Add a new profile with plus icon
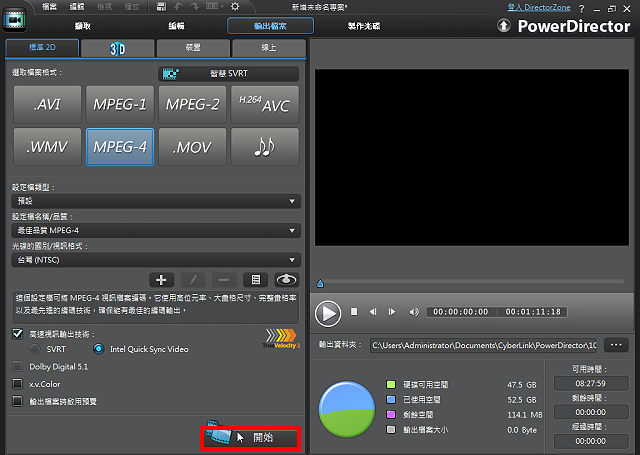 click(161, 280)
